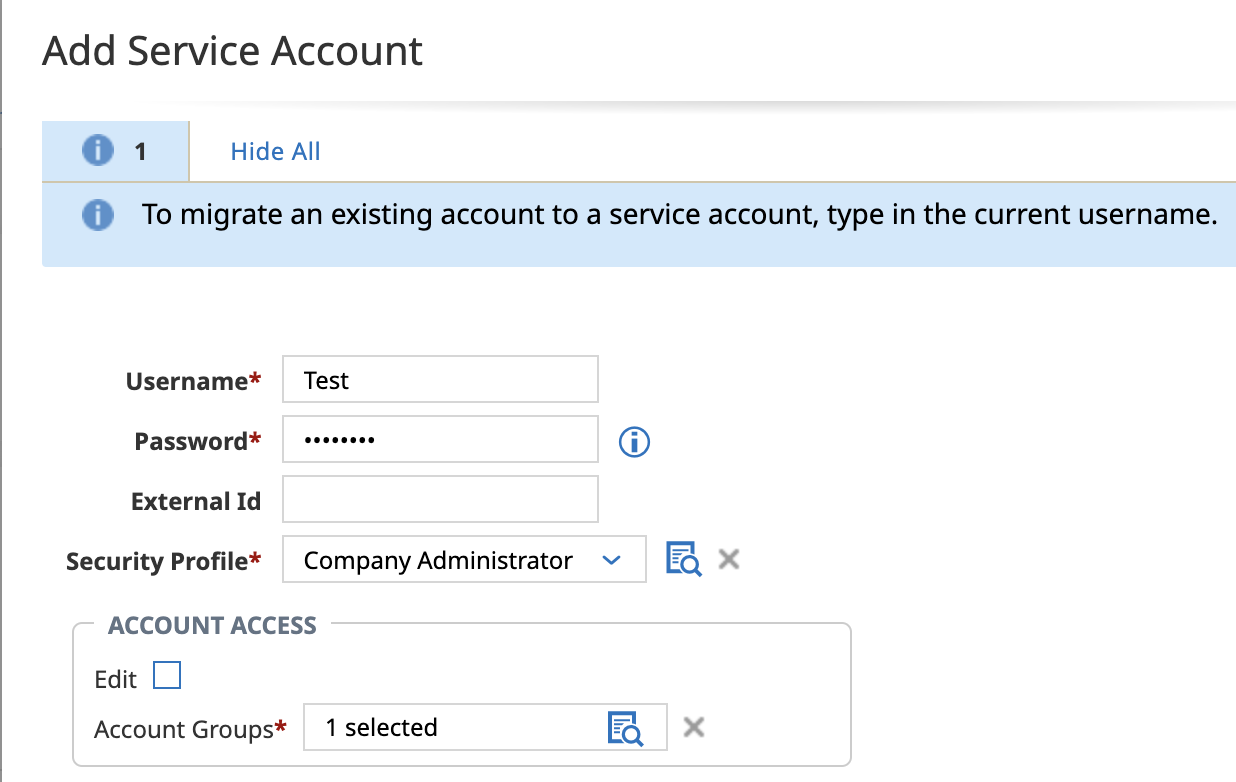The height and width of the screenshot is (782, 1236).
Task: Click the Add Service Account page heading
Action: (x=232, y=51)
